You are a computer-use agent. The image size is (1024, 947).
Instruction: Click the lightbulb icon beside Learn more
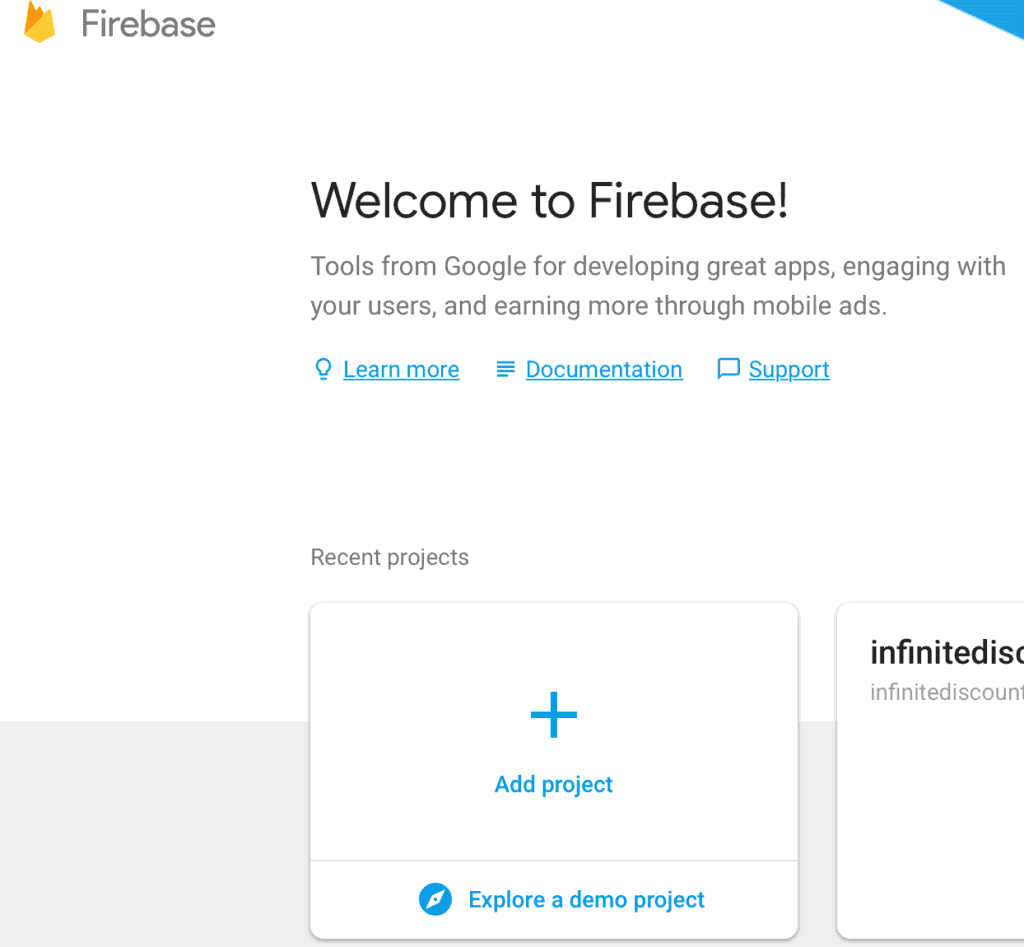click(x=322, y=369)
